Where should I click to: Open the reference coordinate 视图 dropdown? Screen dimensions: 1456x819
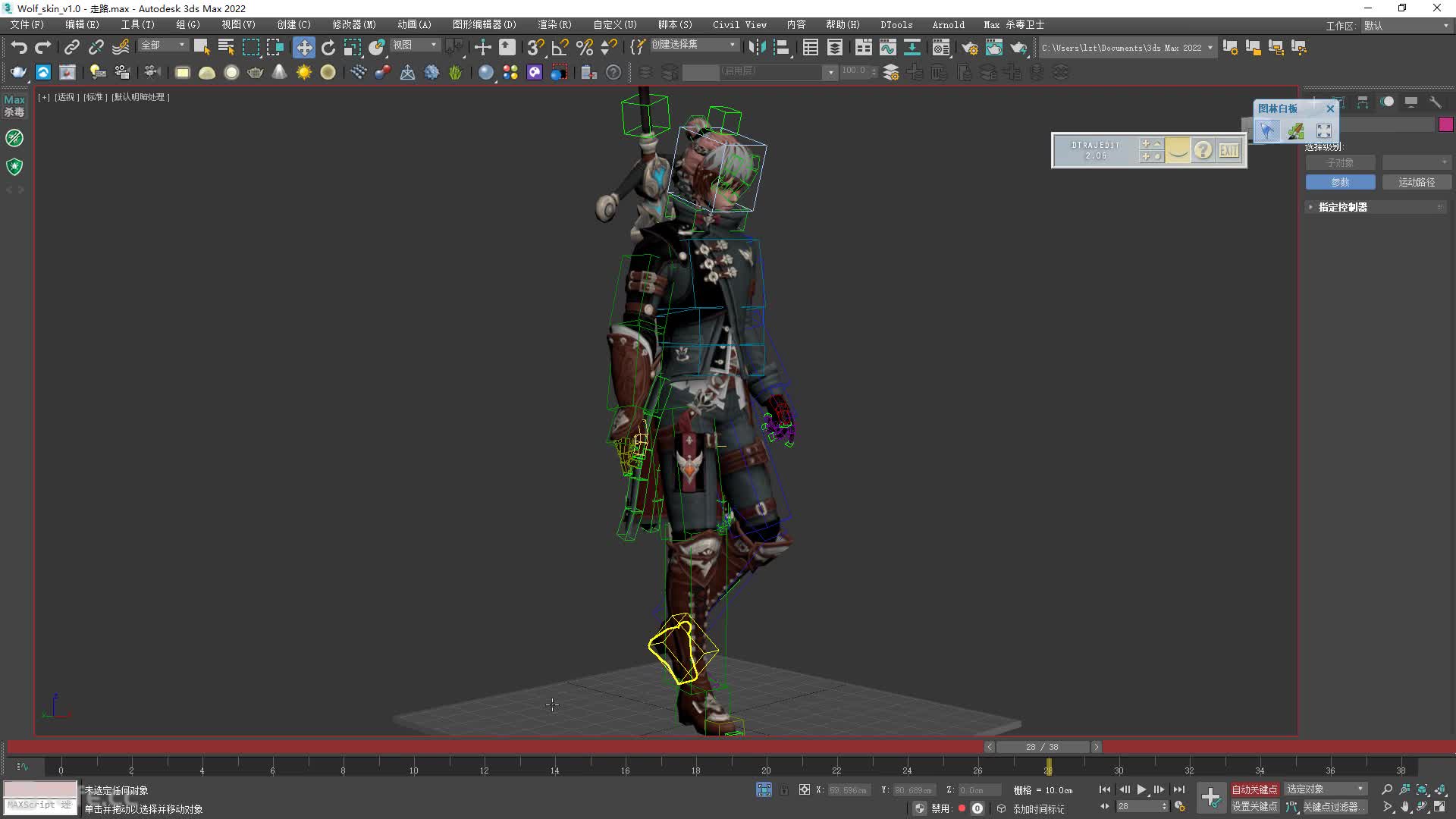coord(415,45)
